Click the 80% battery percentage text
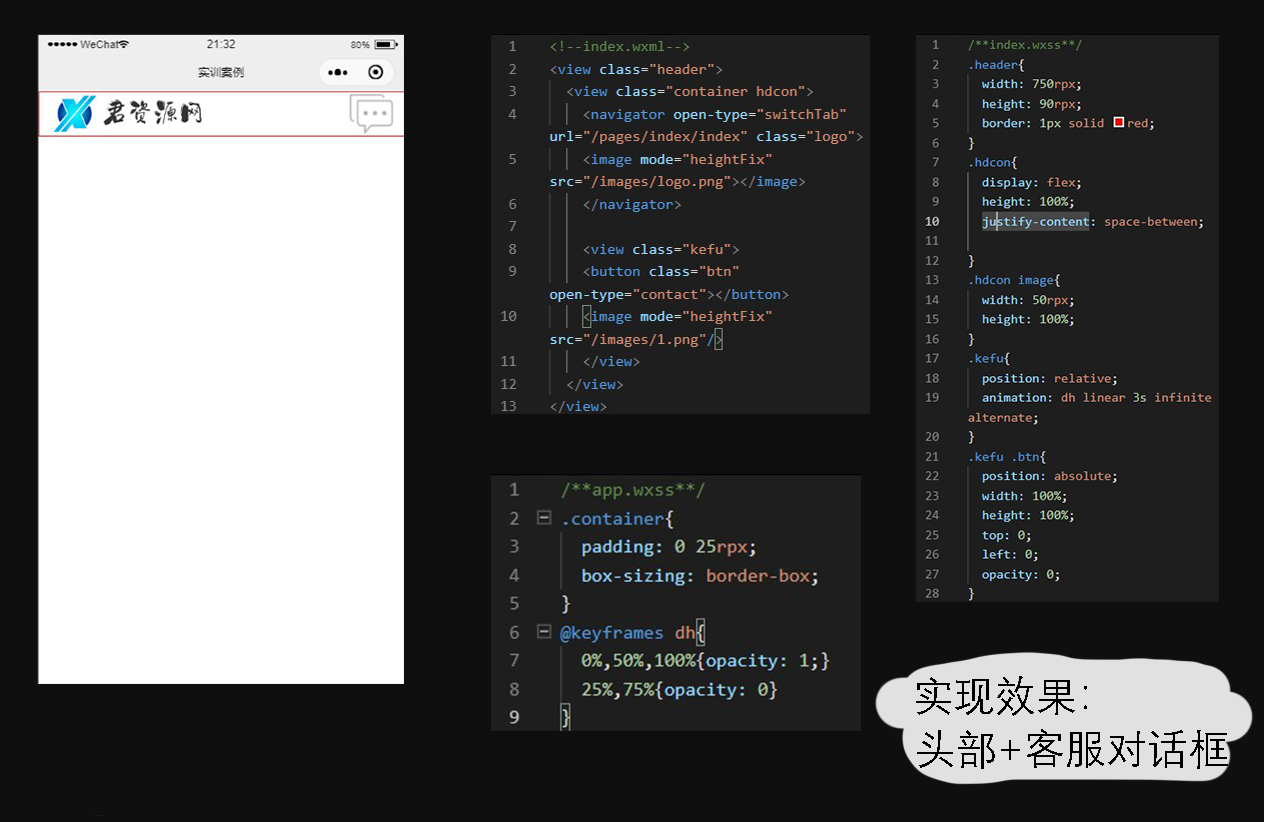Viewport: 1264px width, 822px height. [x=360, y=45]
